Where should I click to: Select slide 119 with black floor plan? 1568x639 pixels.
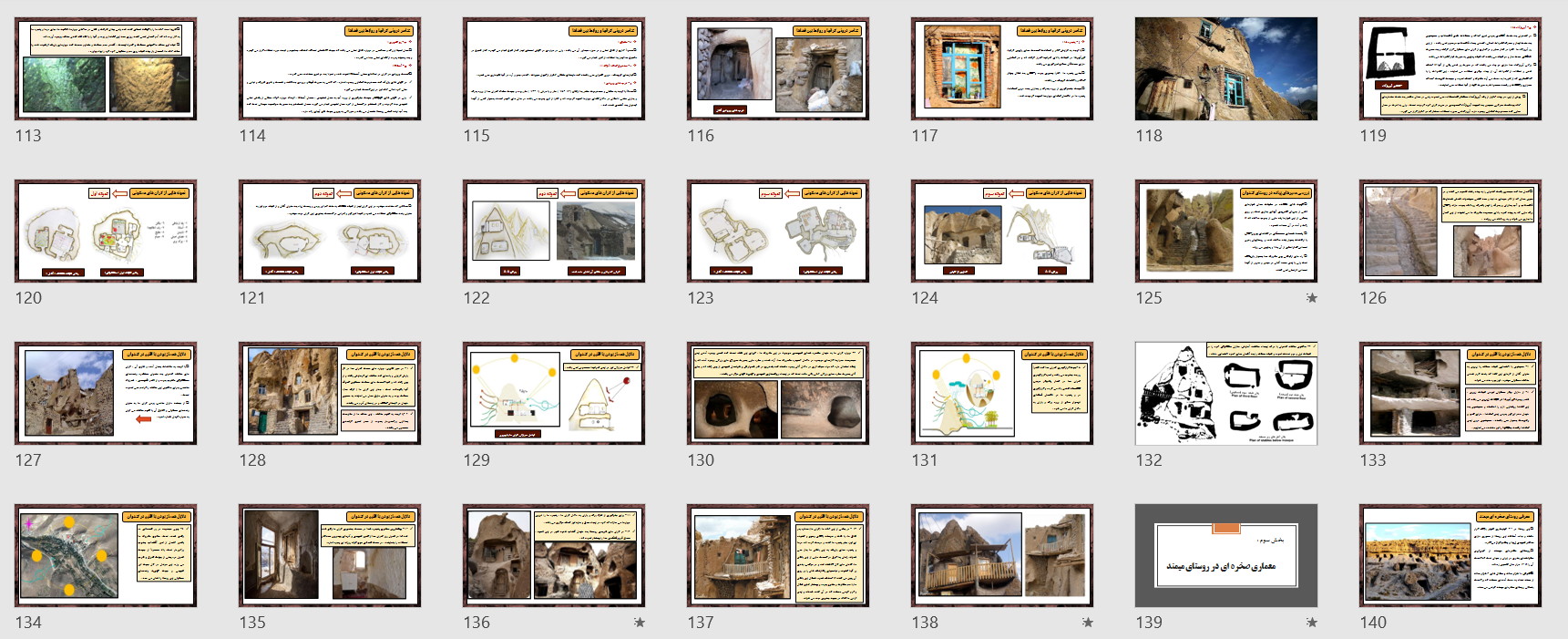click(x=1450, y=69)
